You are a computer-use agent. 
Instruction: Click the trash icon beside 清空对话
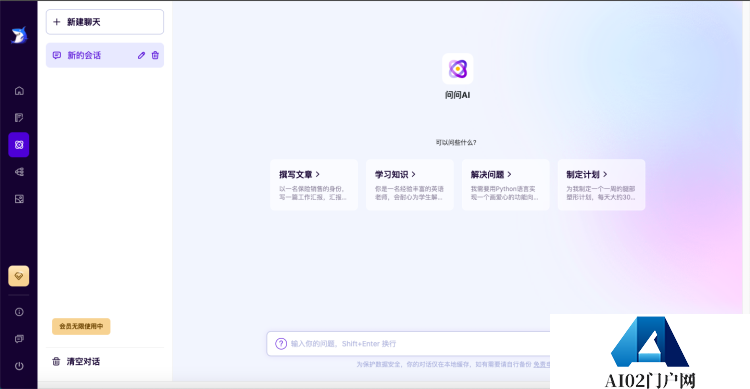[56, 361]
